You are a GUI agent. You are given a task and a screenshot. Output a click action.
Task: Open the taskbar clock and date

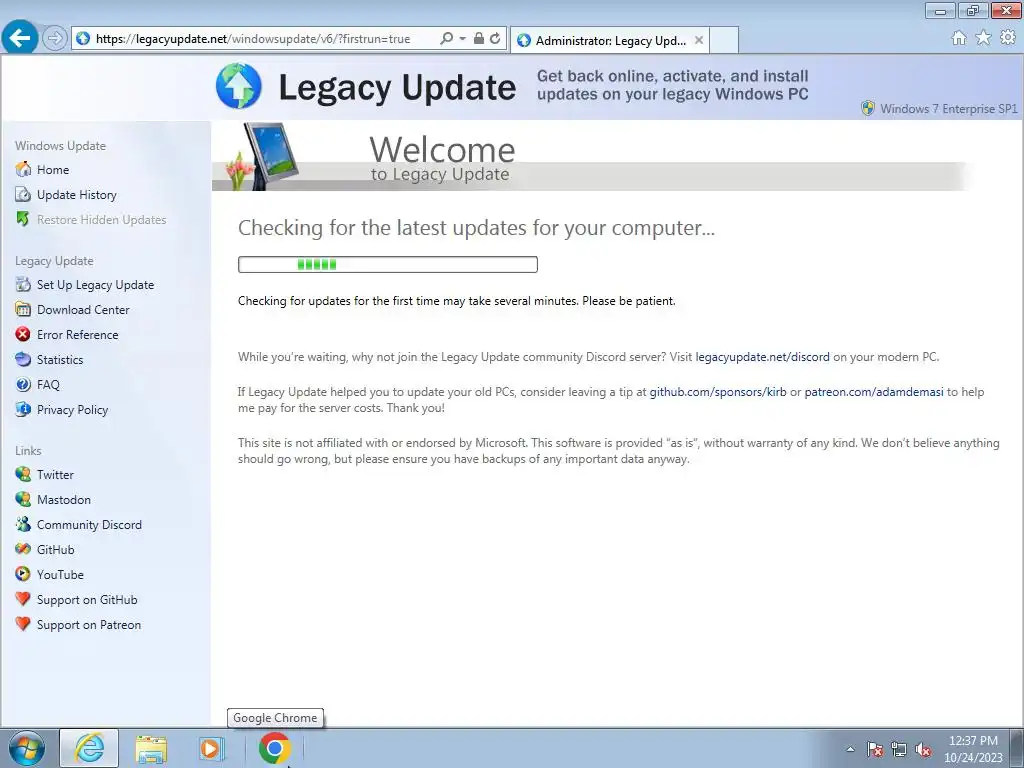click(973, 749)
